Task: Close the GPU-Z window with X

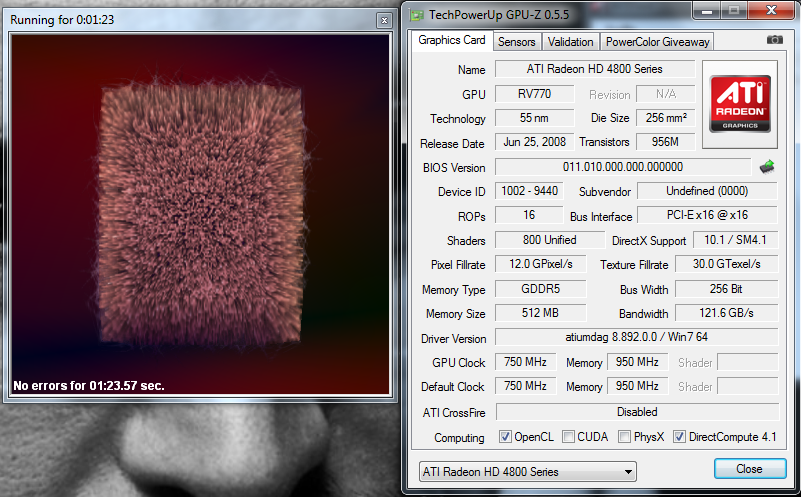Action: (771, 11)
